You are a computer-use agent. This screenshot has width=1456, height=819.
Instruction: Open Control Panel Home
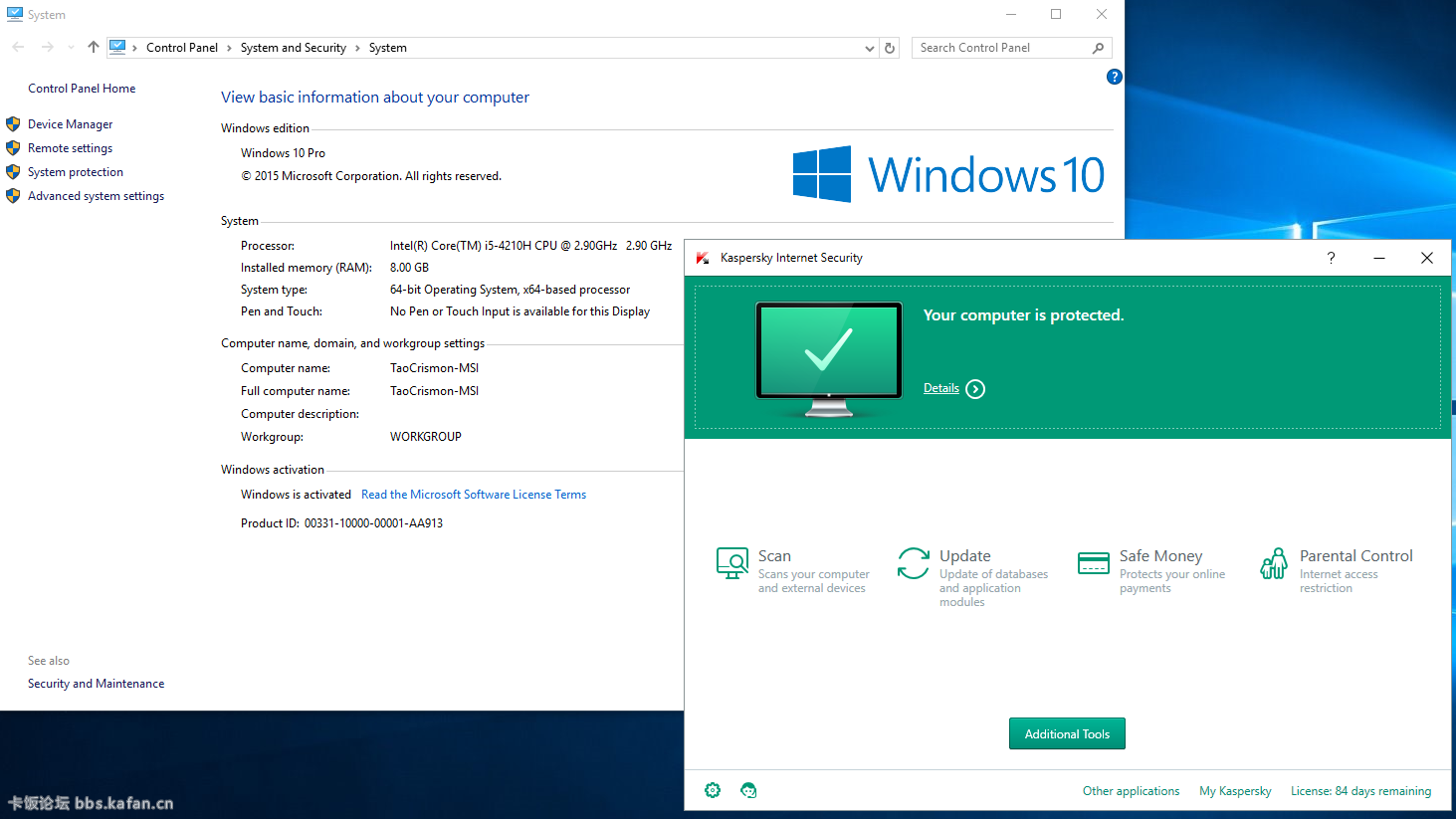(82, 89)
